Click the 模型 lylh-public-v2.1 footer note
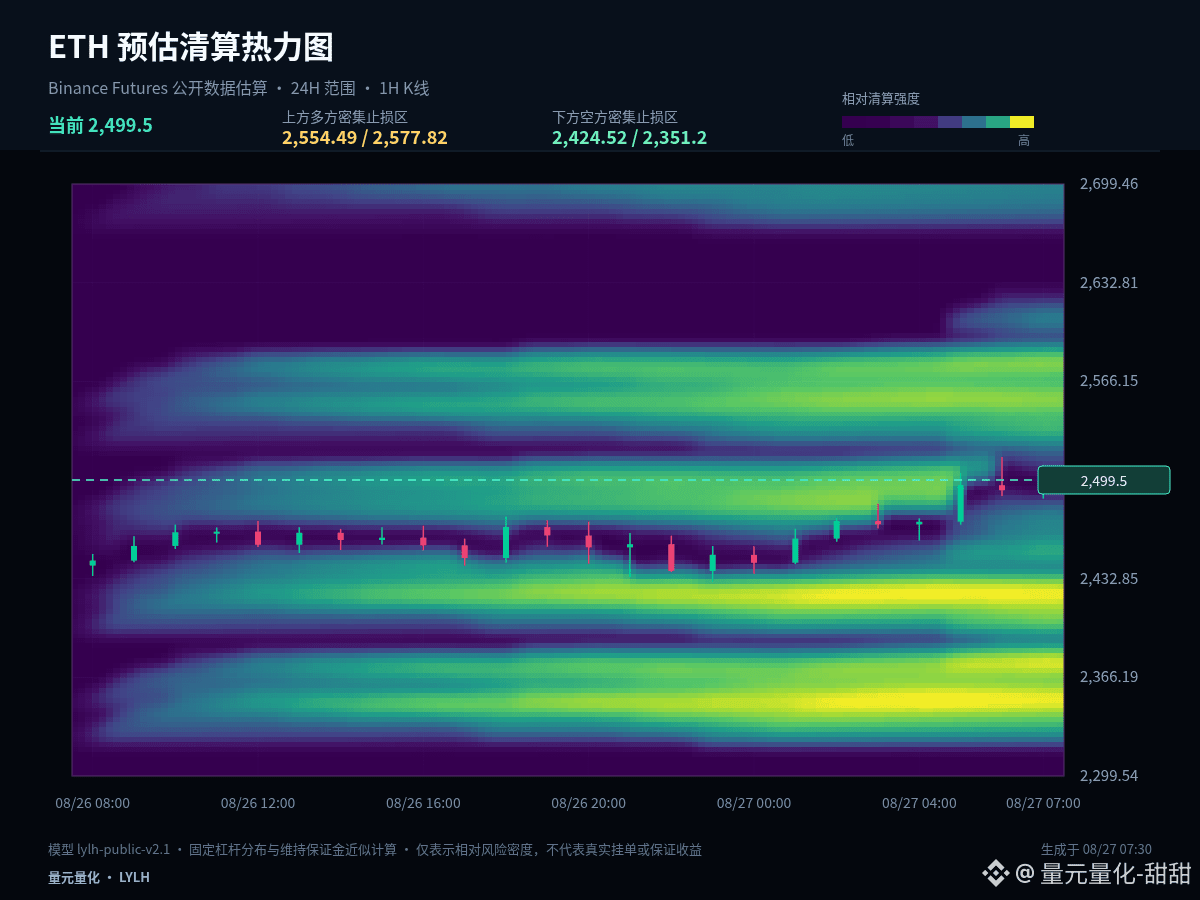The height and width of the screenshot is (900, 1200). [x=375, y=850]
